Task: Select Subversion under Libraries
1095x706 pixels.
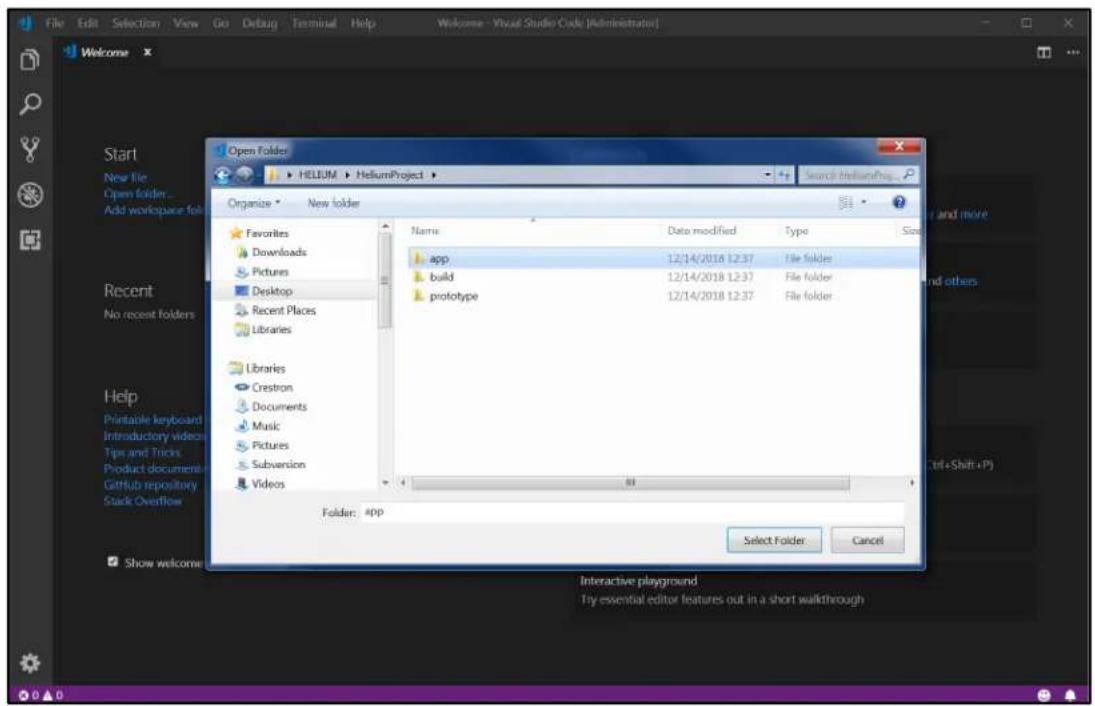Action: point(278,464)
